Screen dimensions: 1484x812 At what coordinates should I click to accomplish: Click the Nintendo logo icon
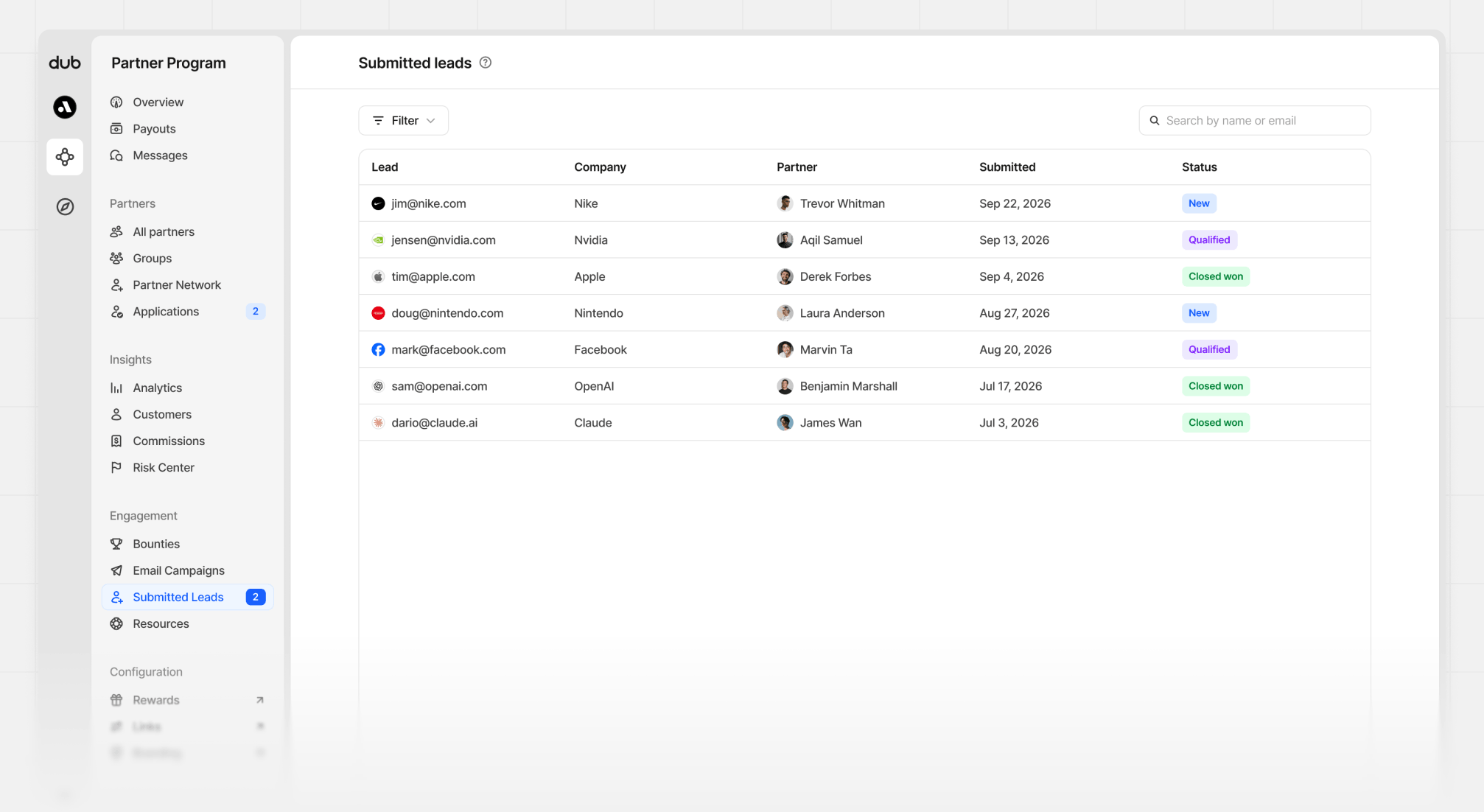tap(378, 313)
